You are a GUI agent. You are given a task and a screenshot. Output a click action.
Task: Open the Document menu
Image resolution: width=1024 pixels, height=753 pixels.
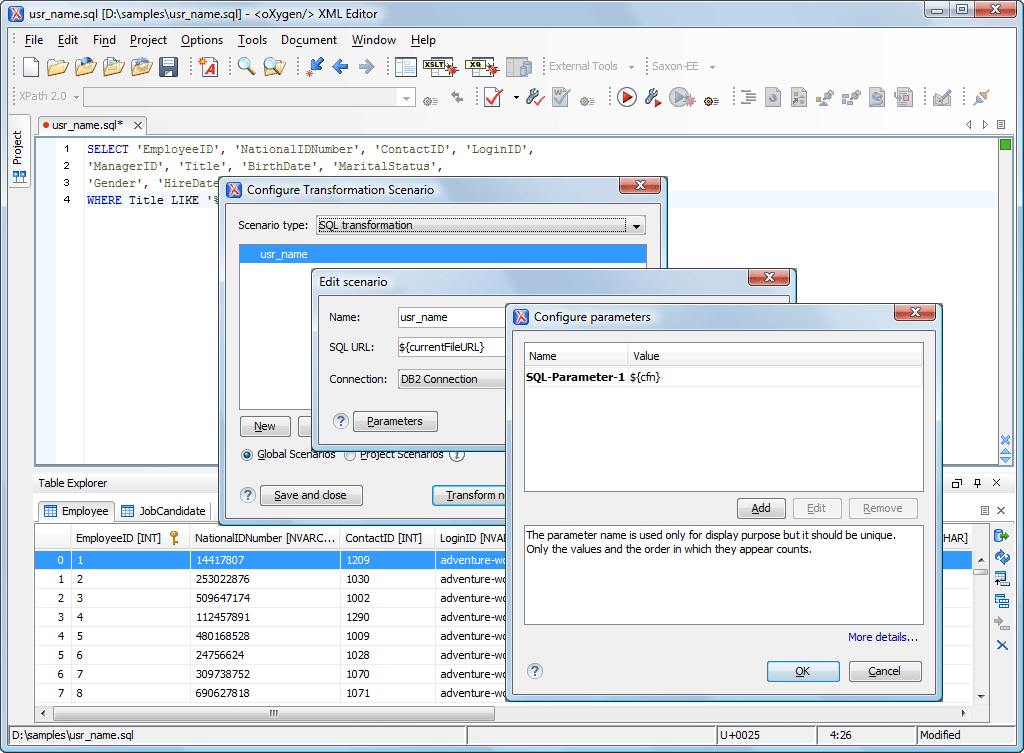click(309, 40)
